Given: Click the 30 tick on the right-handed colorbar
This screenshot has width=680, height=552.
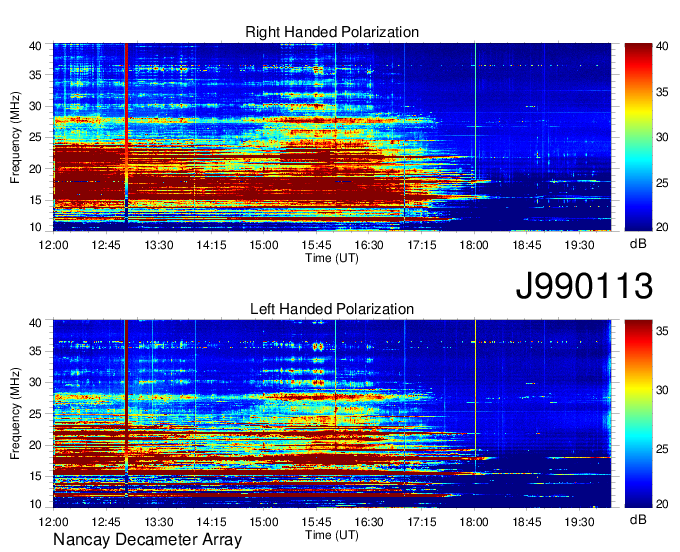Looking at the screenshot, I should (662, 137).
